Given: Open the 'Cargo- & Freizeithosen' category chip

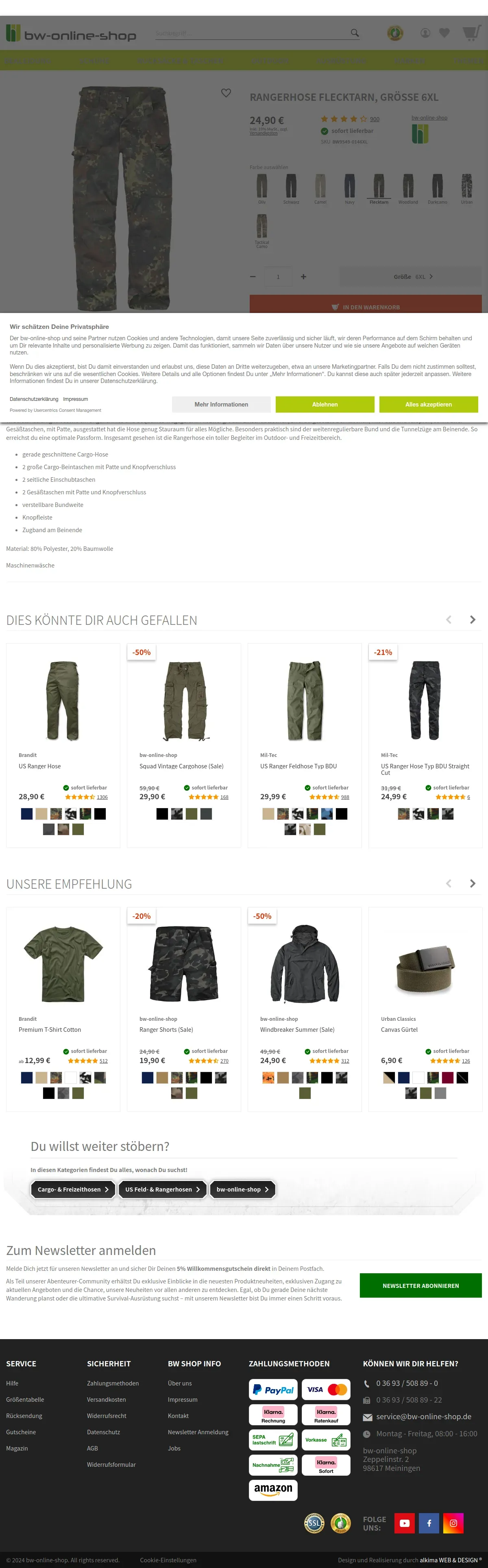Looking at the screenshot, I should click(73, 1190).
